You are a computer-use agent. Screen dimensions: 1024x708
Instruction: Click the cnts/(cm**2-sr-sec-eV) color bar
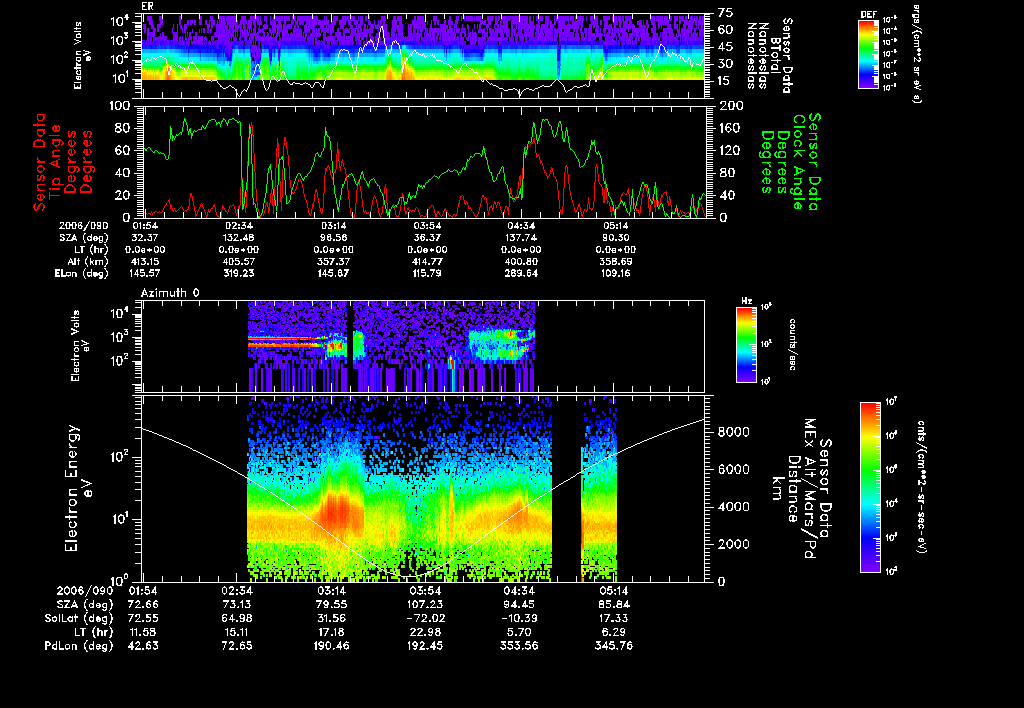coord(870,487)
